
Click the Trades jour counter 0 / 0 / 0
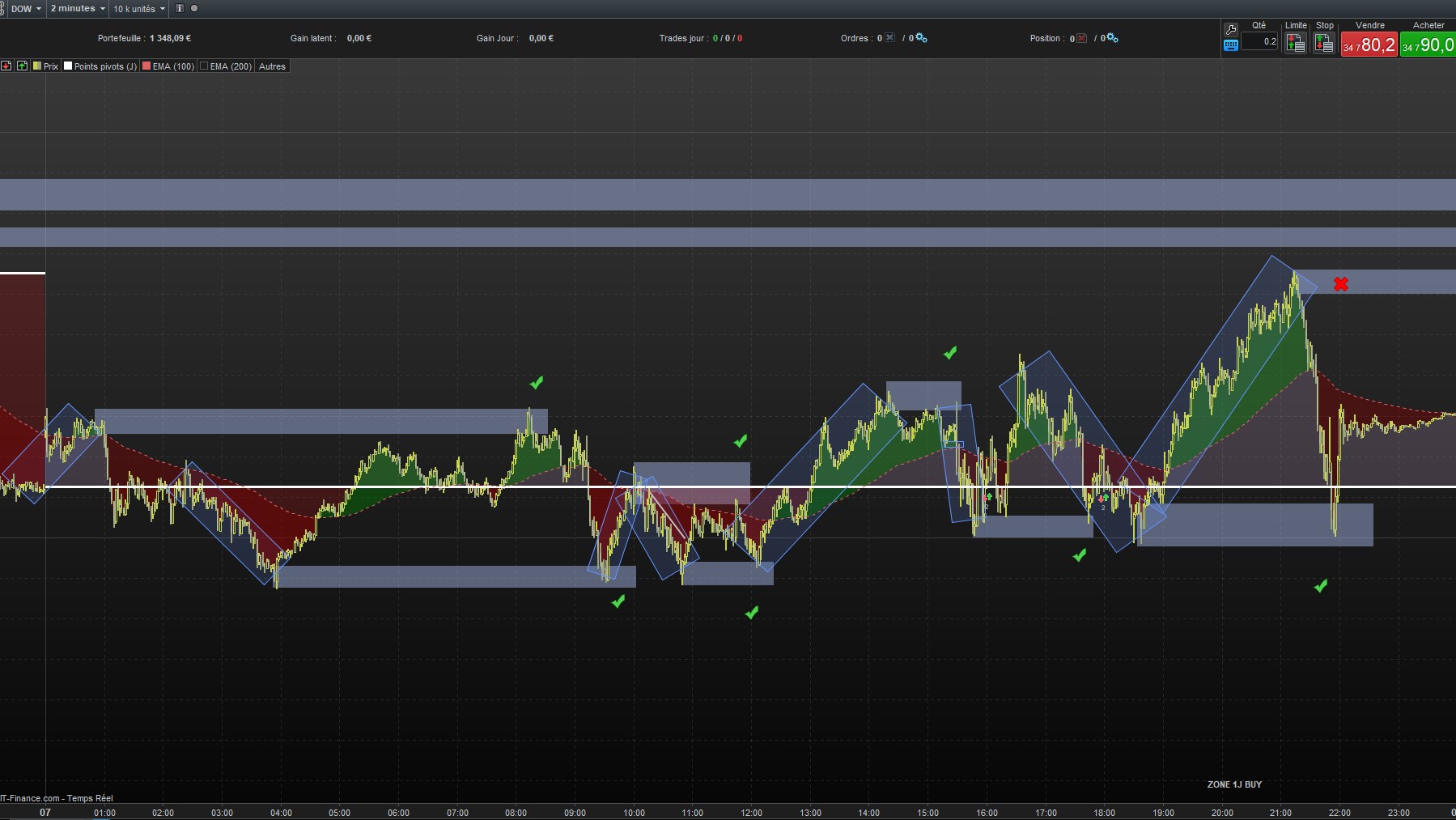coord(728,38)
